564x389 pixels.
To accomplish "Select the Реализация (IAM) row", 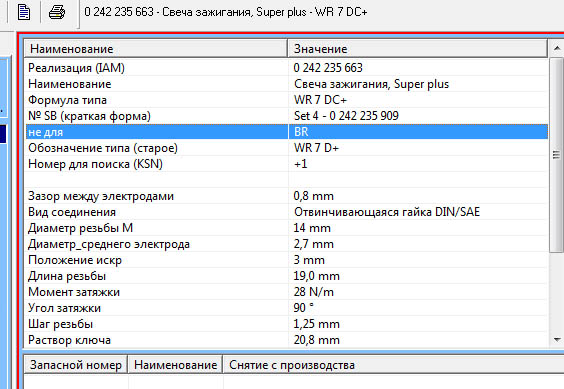I will coord(287,68).
